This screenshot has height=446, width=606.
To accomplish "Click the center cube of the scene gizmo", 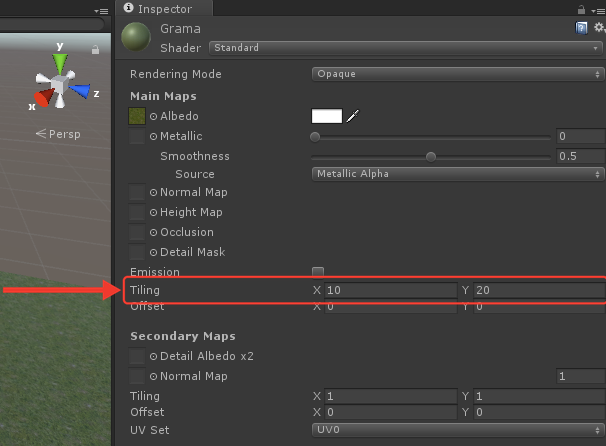I will point(60,84).
